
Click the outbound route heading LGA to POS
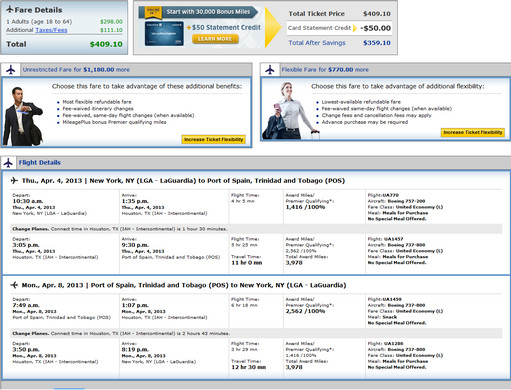coord(183,181)
